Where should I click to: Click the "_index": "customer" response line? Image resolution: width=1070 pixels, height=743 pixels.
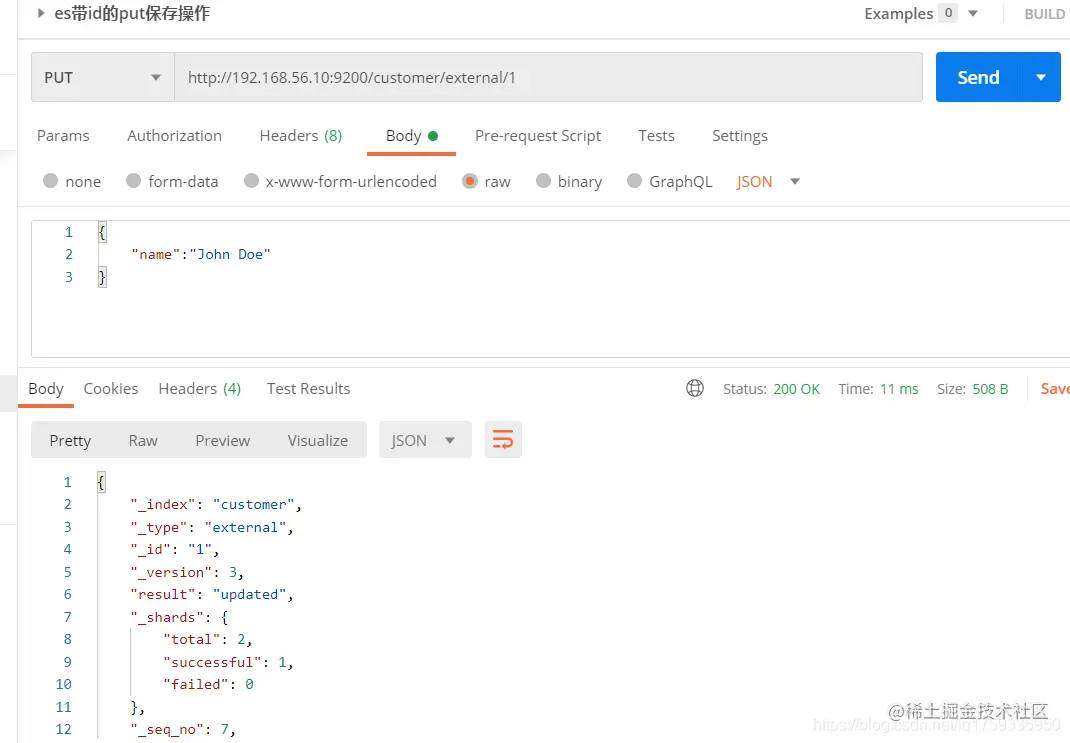216,504
